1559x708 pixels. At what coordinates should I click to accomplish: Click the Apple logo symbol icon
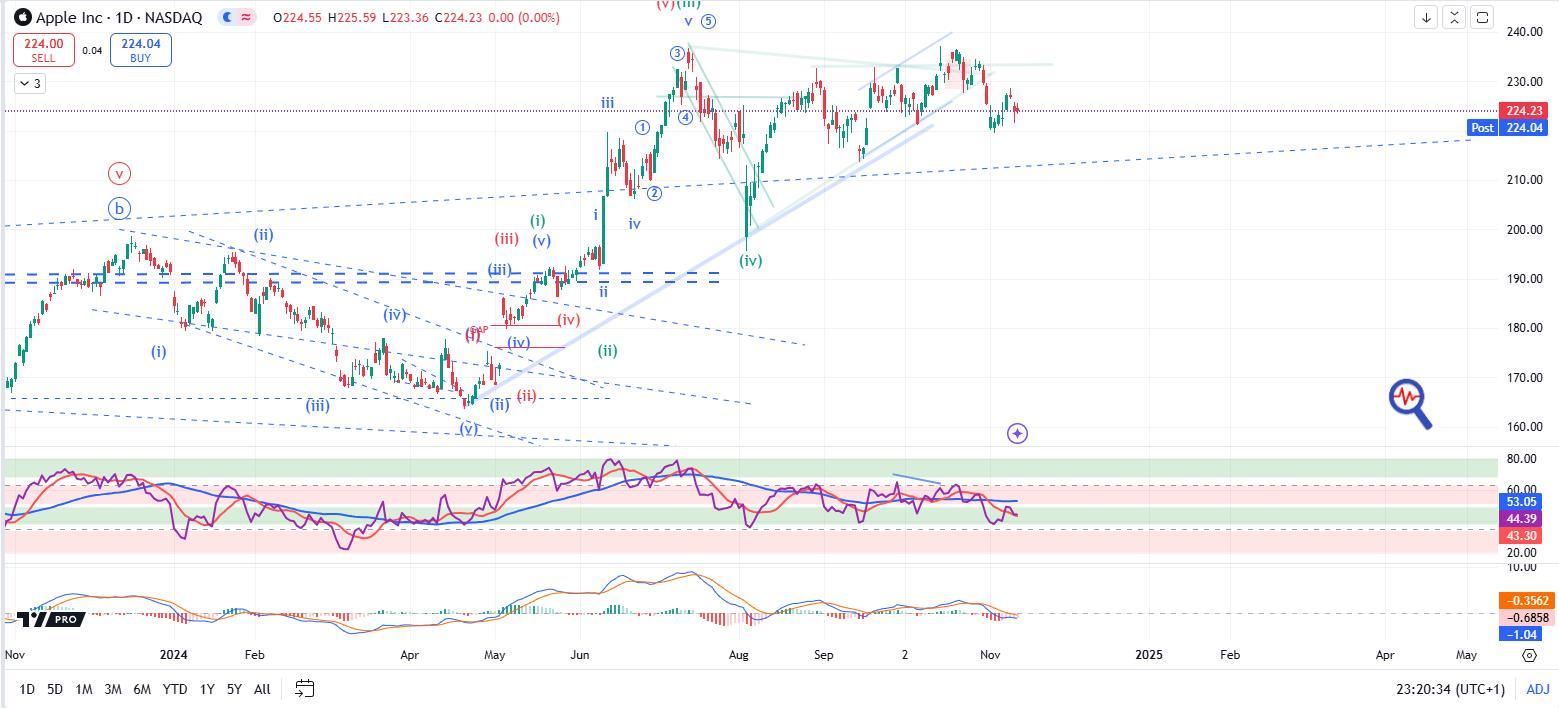(22, 17)
